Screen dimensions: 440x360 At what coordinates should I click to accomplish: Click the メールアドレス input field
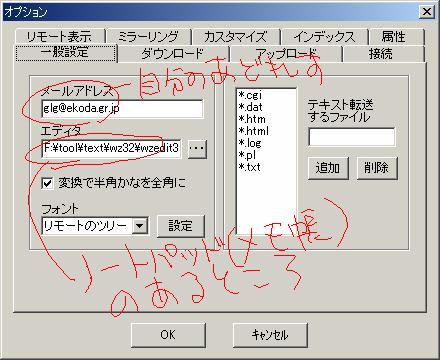point(122,108)
